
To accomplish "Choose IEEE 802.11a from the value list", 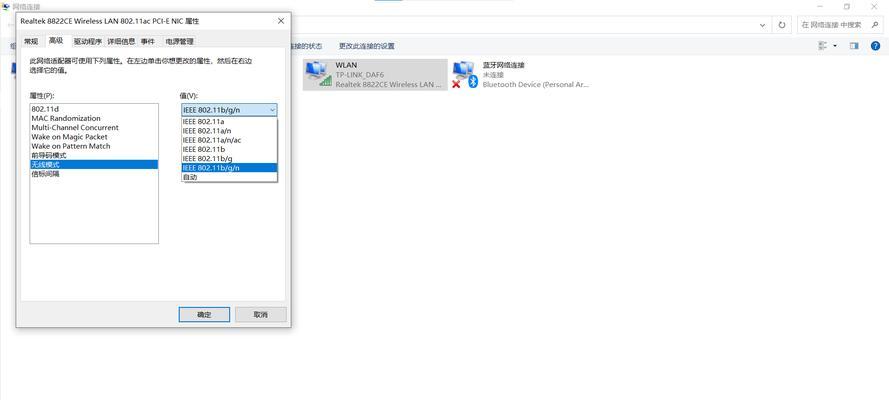I will [229, 121].
